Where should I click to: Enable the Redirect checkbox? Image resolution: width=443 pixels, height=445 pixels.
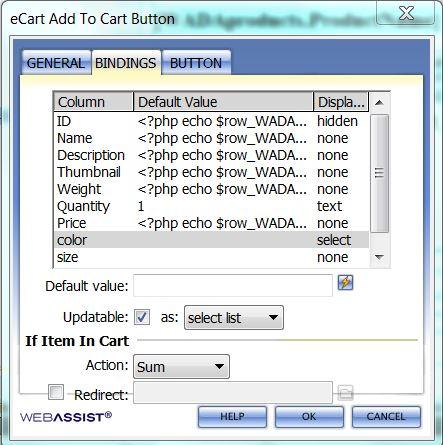click(56, 392)
